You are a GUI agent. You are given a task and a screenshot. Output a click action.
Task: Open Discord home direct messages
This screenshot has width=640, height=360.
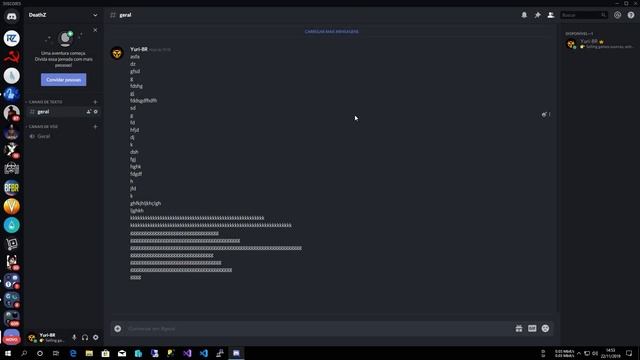pyautogui.click(x=11, y=16)
